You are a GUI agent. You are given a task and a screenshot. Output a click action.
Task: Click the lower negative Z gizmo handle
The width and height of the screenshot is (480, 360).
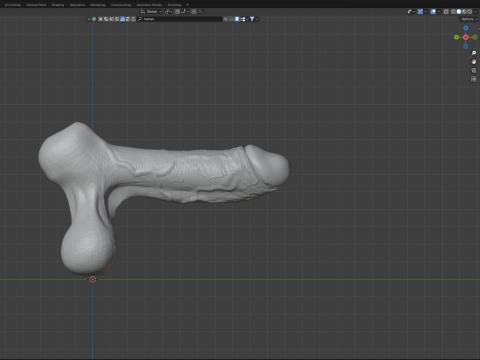466,46
